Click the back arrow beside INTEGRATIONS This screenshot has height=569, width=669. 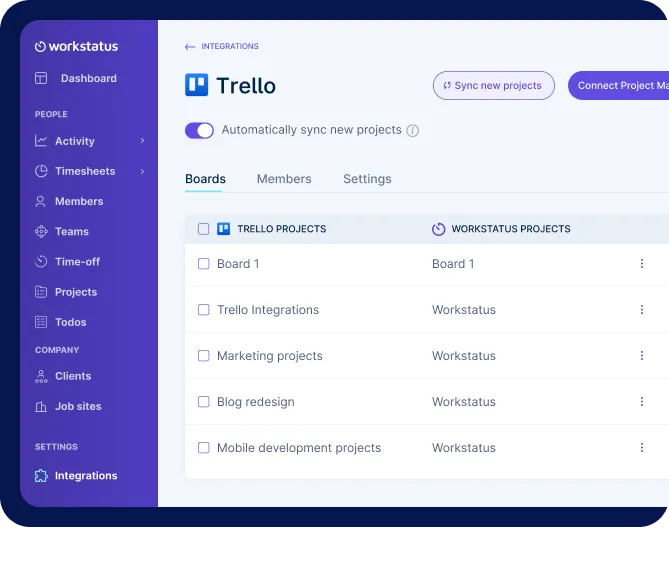190,46
